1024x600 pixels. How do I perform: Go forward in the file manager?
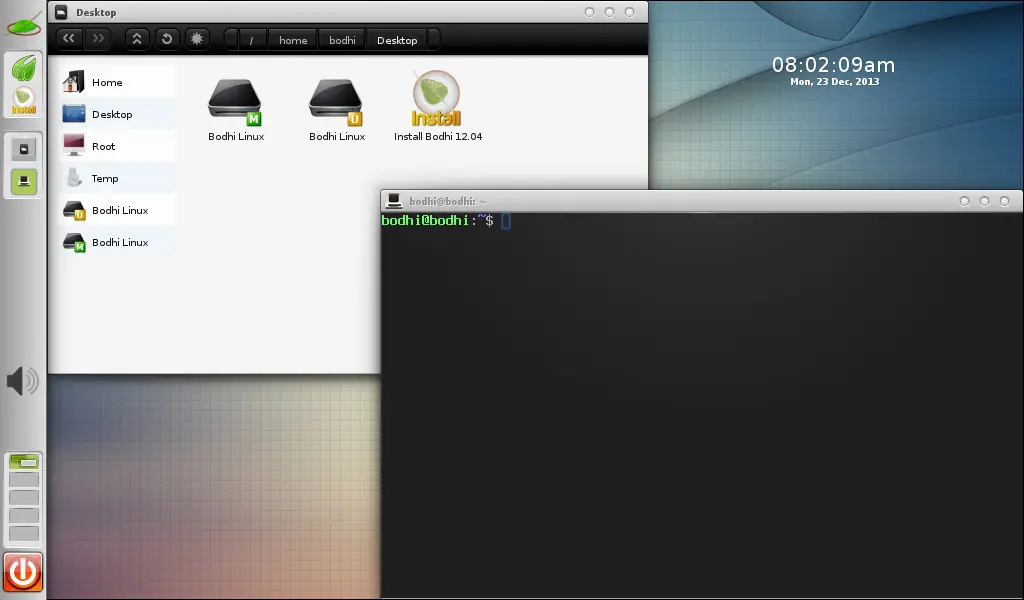[98, 39]
